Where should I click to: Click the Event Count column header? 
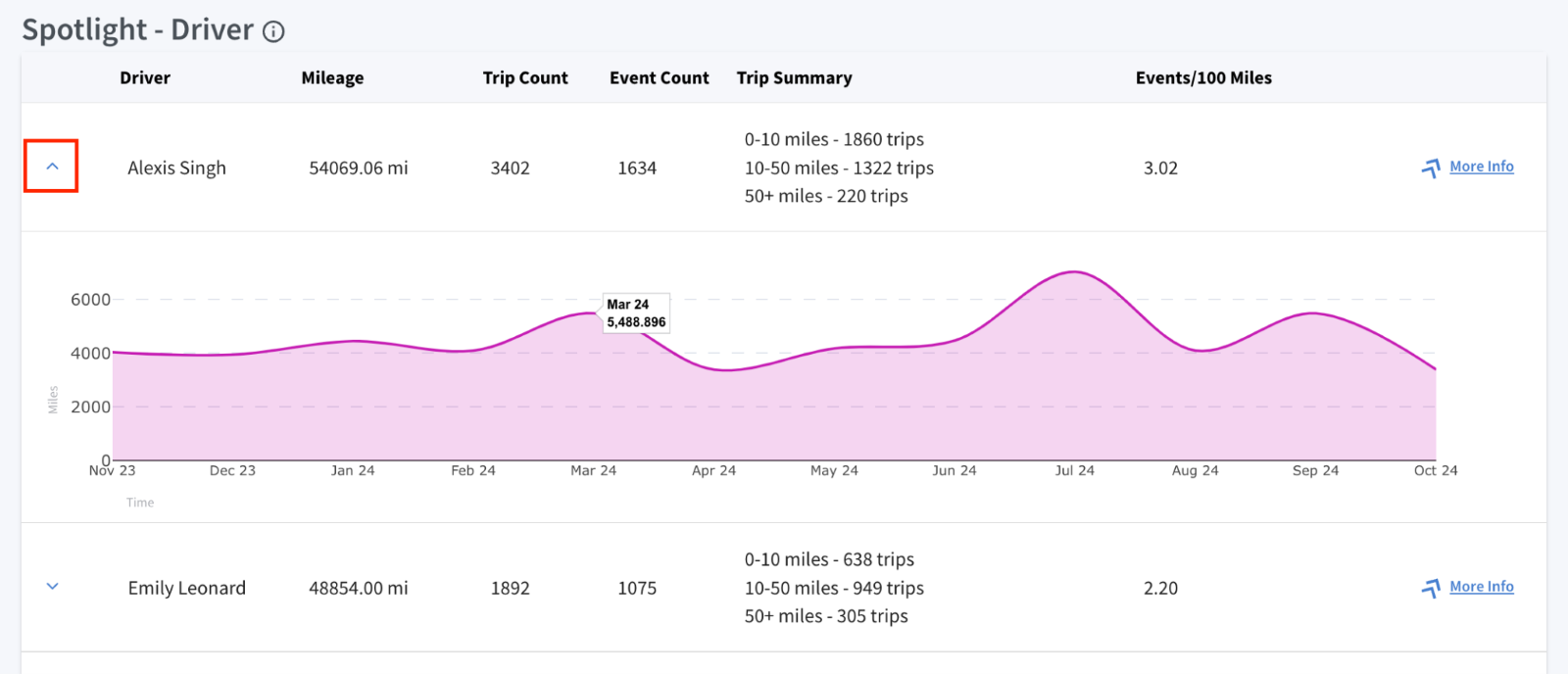(x=659, y=77)
